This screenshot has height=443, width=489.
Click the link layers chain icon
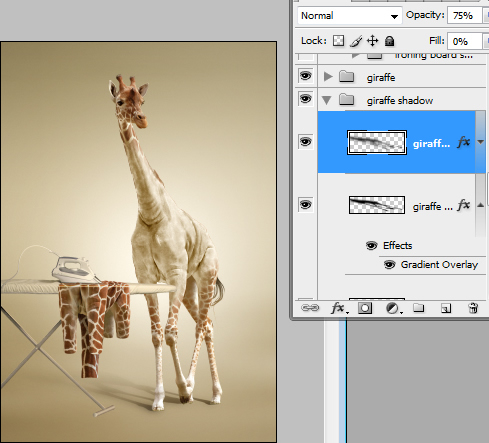pyautogui.click(x=310, y=308)
